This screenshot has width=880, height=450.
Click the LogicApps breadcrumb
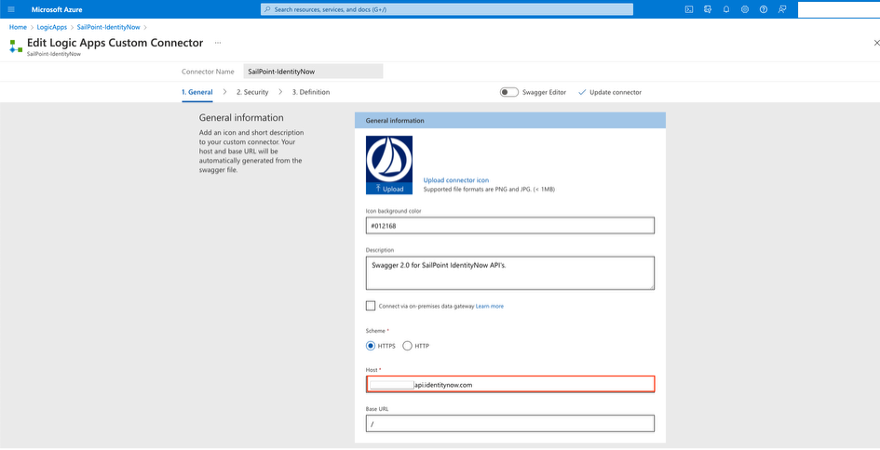(x=52, y=27)
